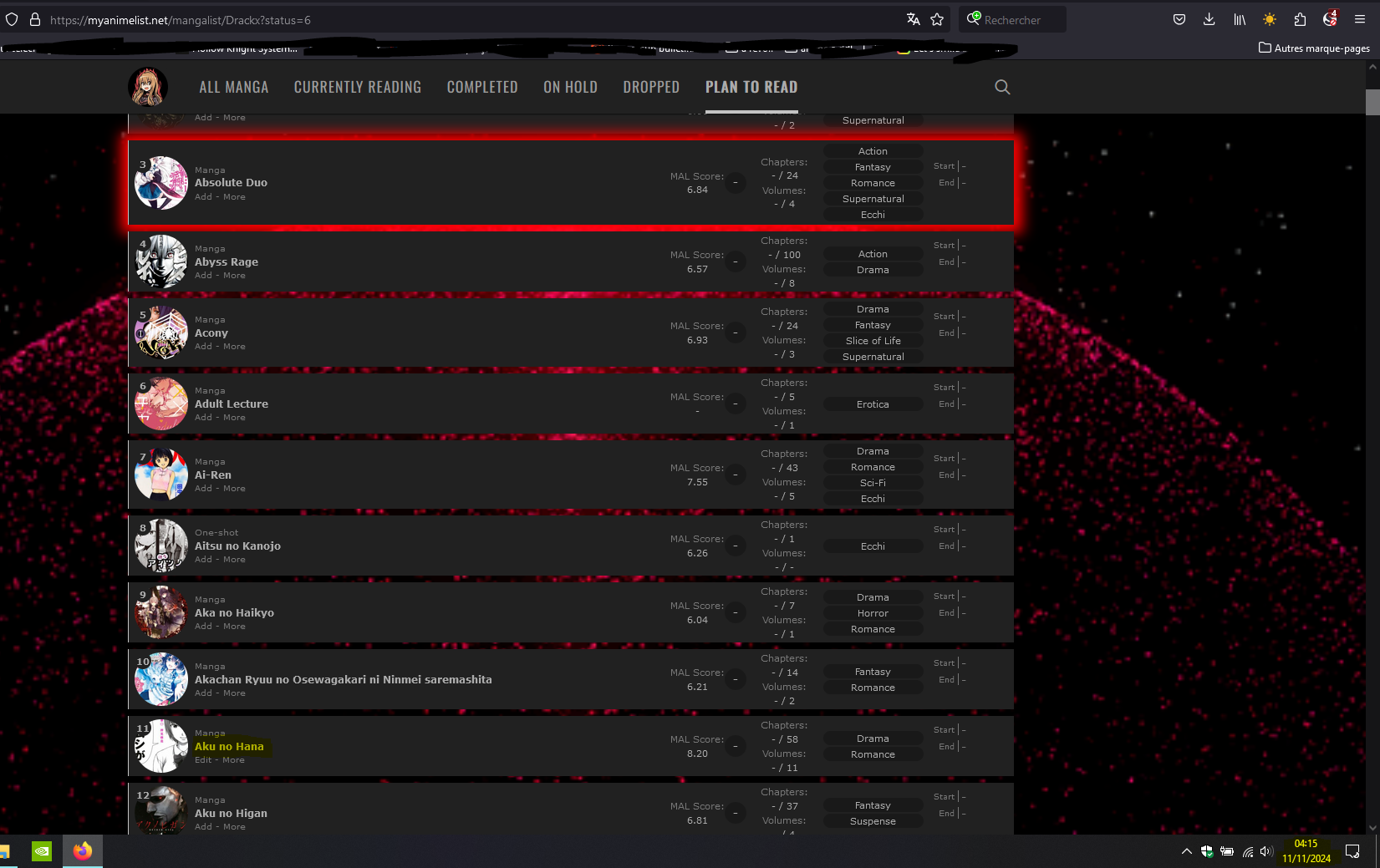Click the Suspense tag on Aku no Higan

pyautogui.click(x=873, y=822)
